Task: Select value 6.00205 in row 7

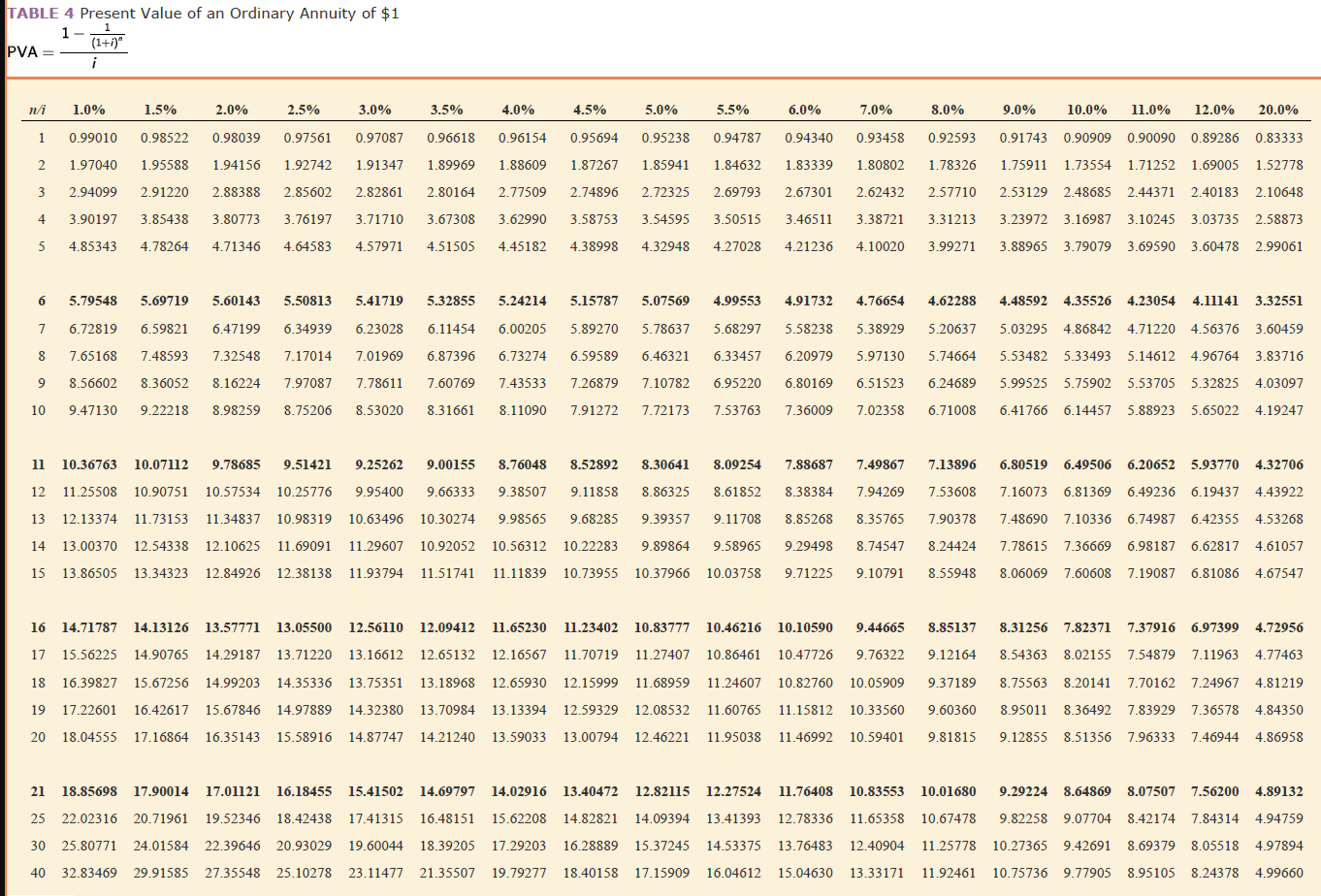Action: [523, 329]
